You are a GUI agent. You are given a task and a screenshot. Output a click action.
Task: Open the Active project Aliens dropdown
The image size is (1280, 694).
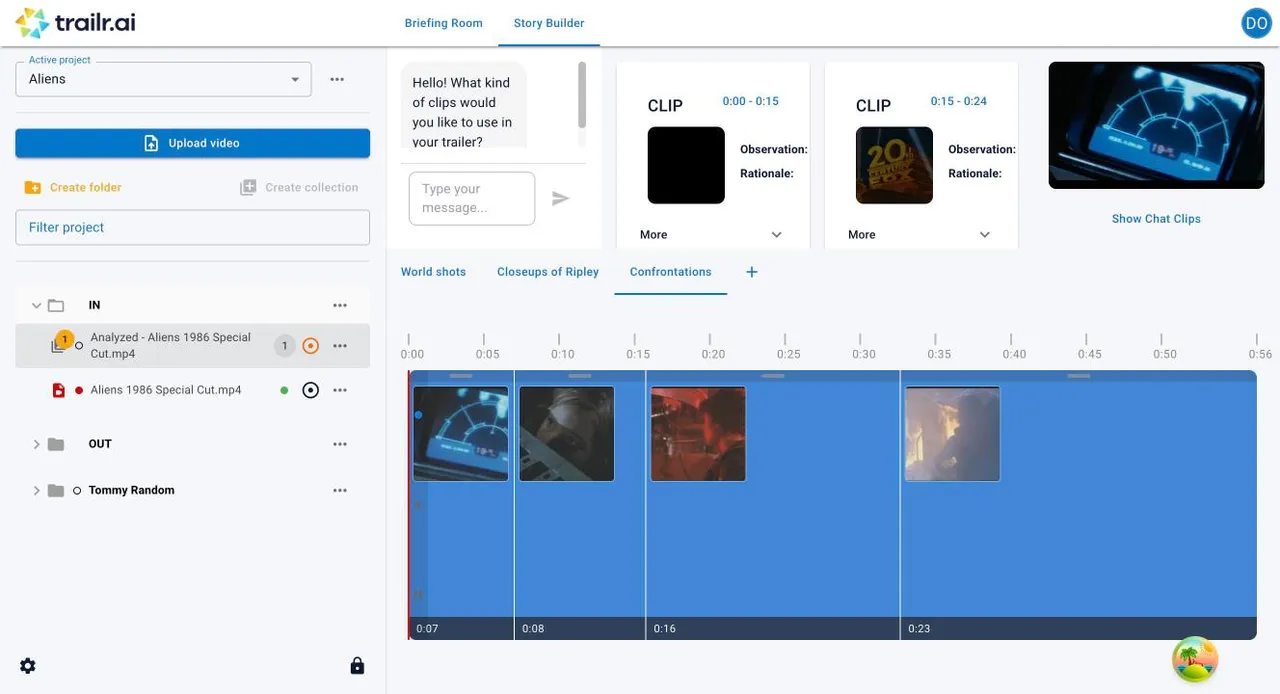pos(163,79)
